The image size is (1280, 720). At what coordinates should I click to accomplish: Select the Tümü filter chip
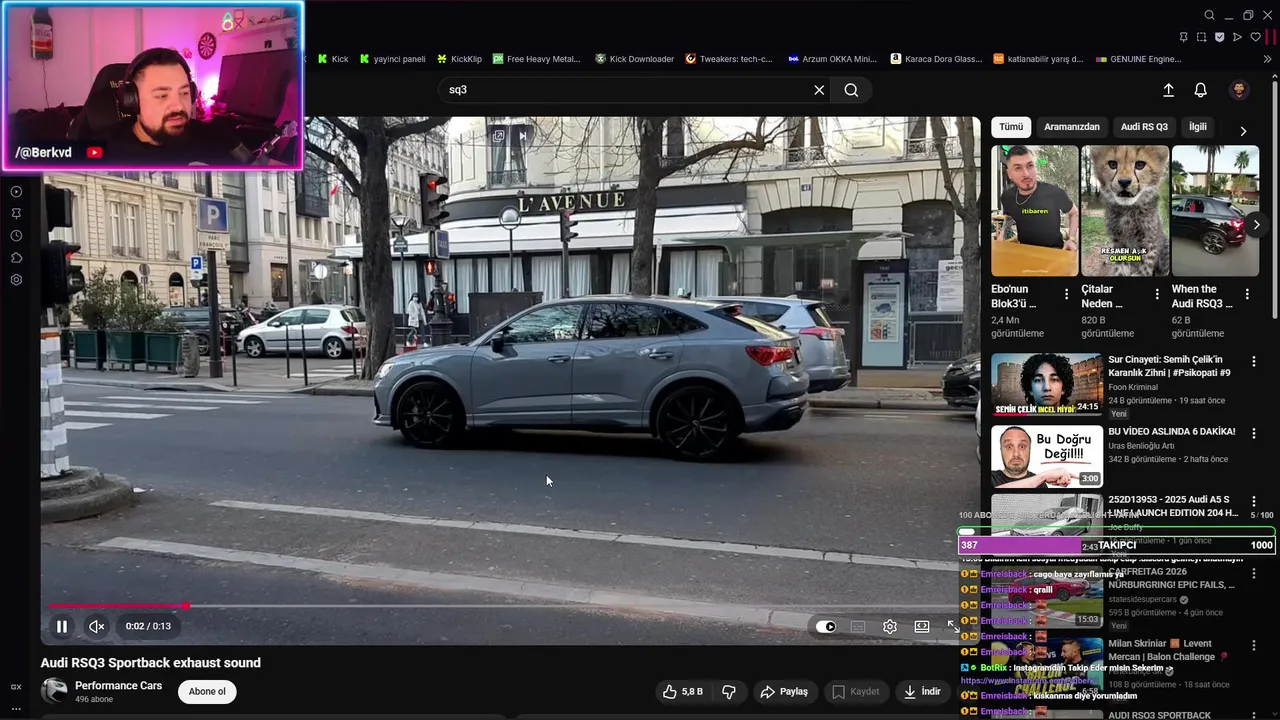(x=1011, y=127)
